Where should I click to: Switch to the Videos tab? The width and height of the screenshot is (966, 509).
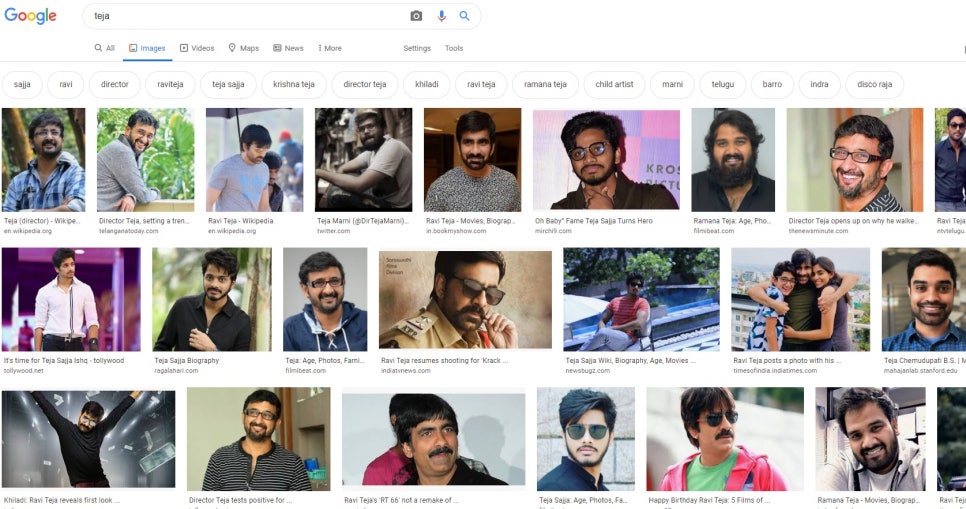coord(197,48)
